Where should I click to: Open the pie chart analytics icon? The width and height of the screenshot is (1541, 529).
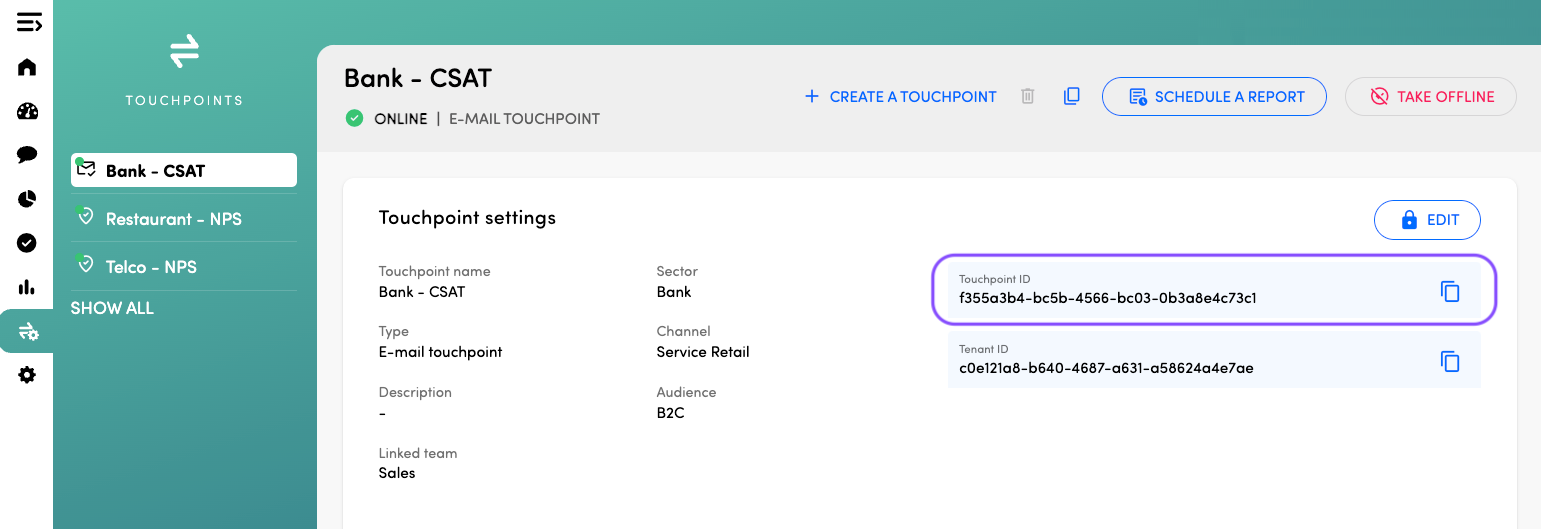[27, 199]
